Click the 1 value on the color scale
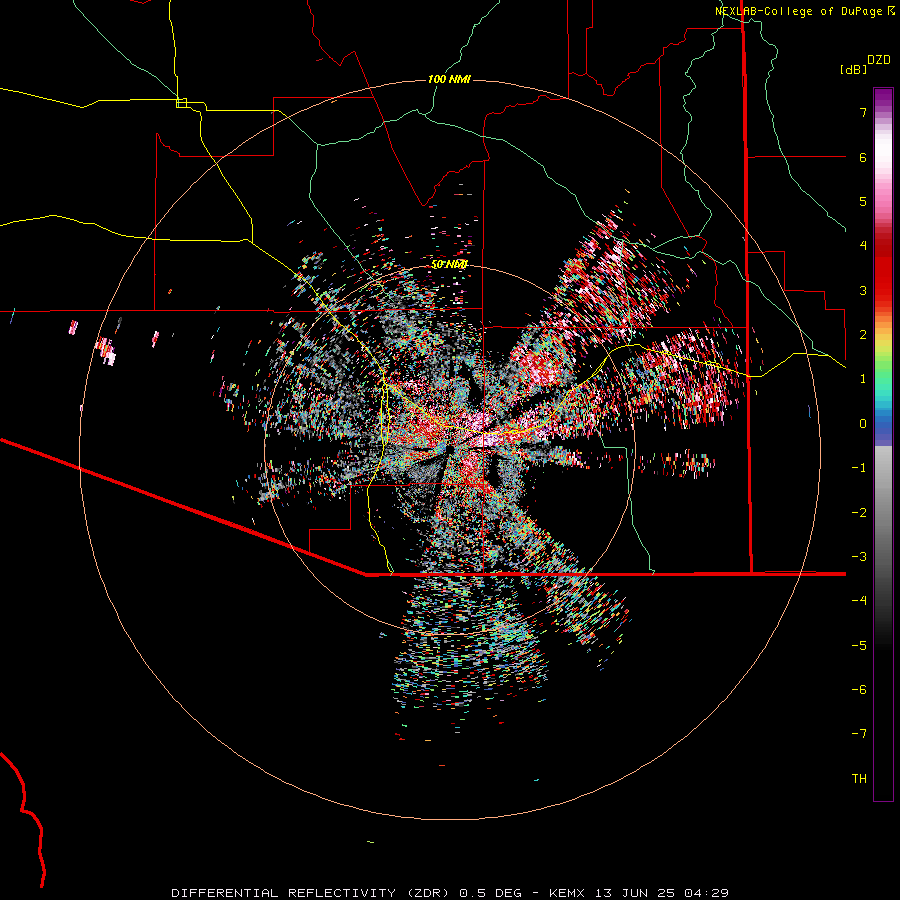 click(863, 379)
